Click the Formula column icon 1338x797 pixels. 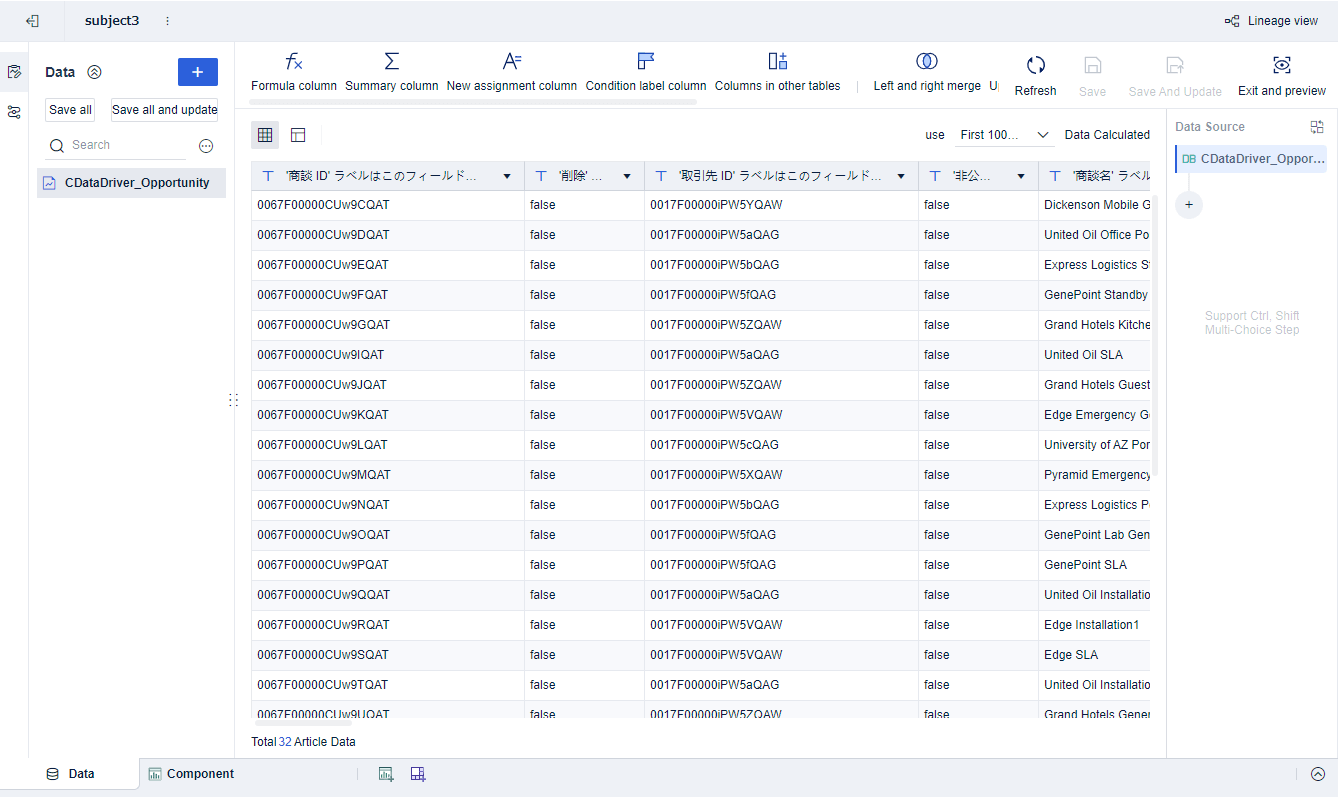[293, 62]
